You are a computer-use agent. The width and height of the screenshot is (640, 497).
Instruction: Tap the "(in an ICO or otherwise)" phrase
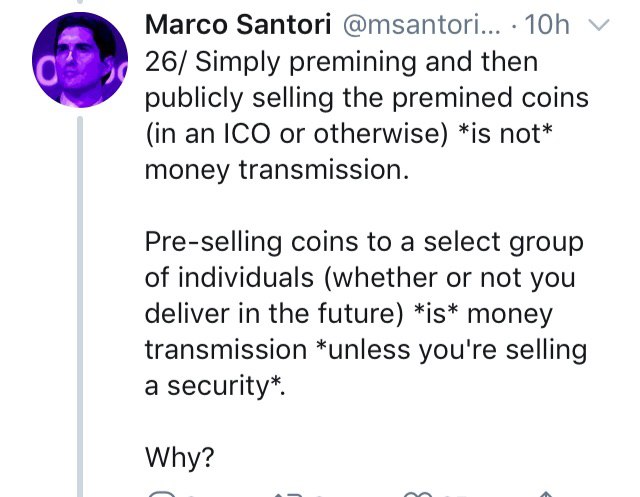[297, 134]
